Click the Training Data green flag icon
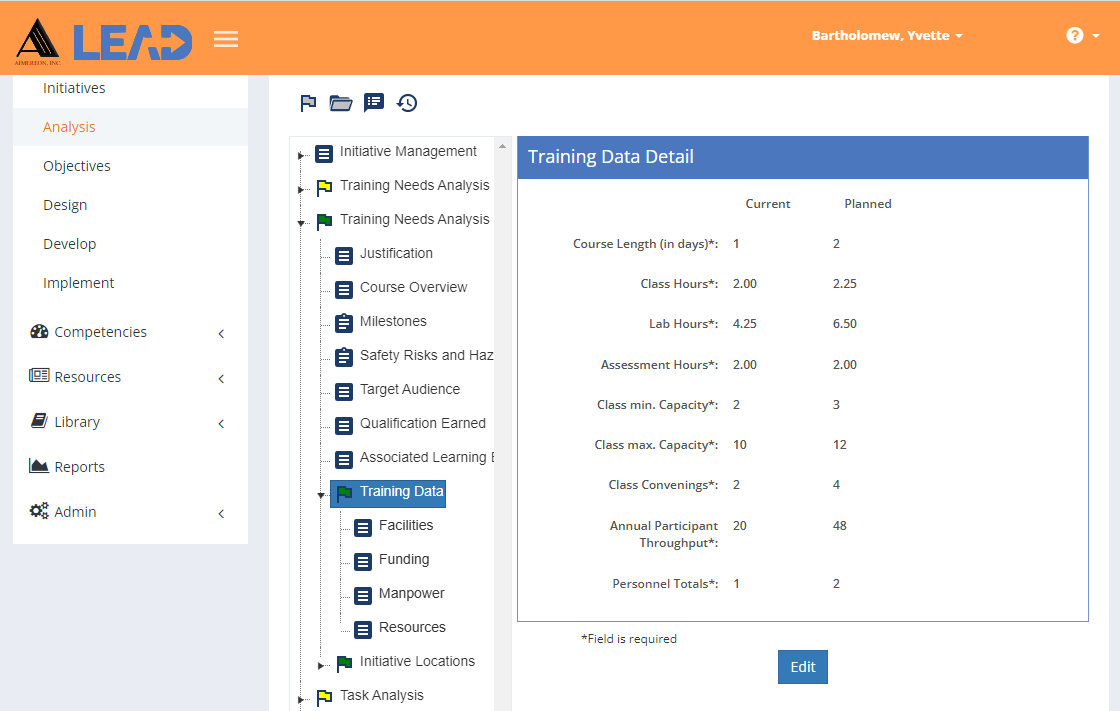This screenshot has width=1120, height=711. 344,493
